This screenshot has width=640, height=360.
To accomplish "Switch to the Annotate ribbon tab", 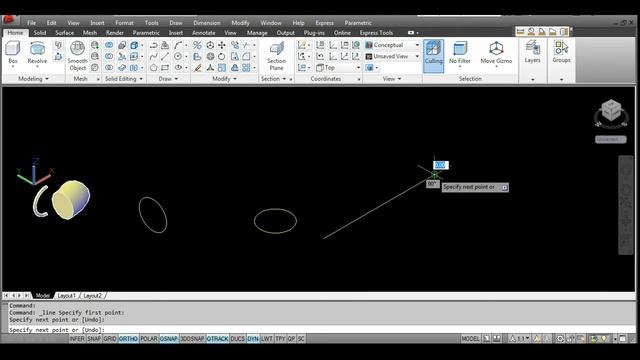I will (203, 33).
